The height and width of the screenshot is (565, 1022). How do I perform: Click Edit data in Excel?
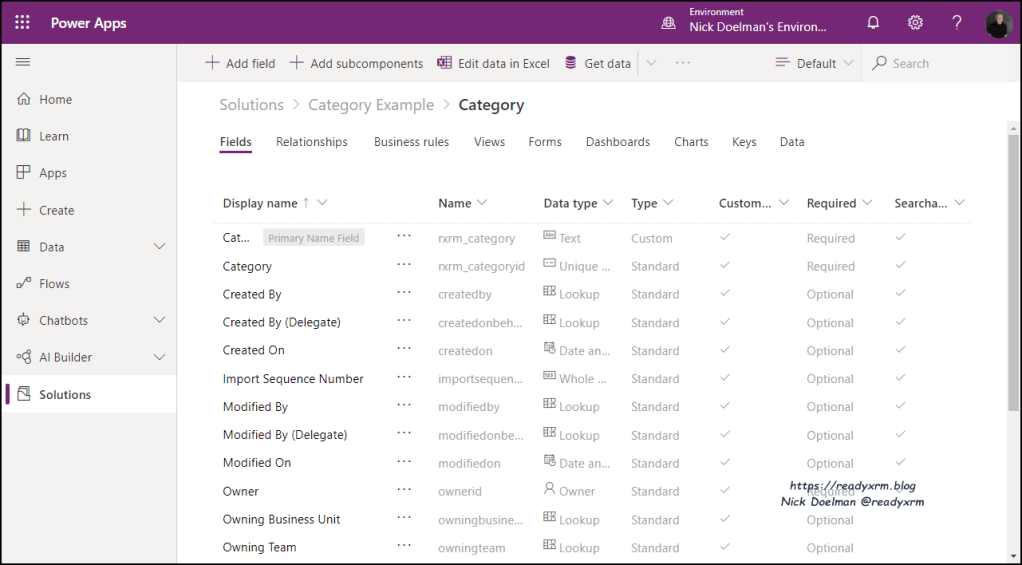coord(494,63)
